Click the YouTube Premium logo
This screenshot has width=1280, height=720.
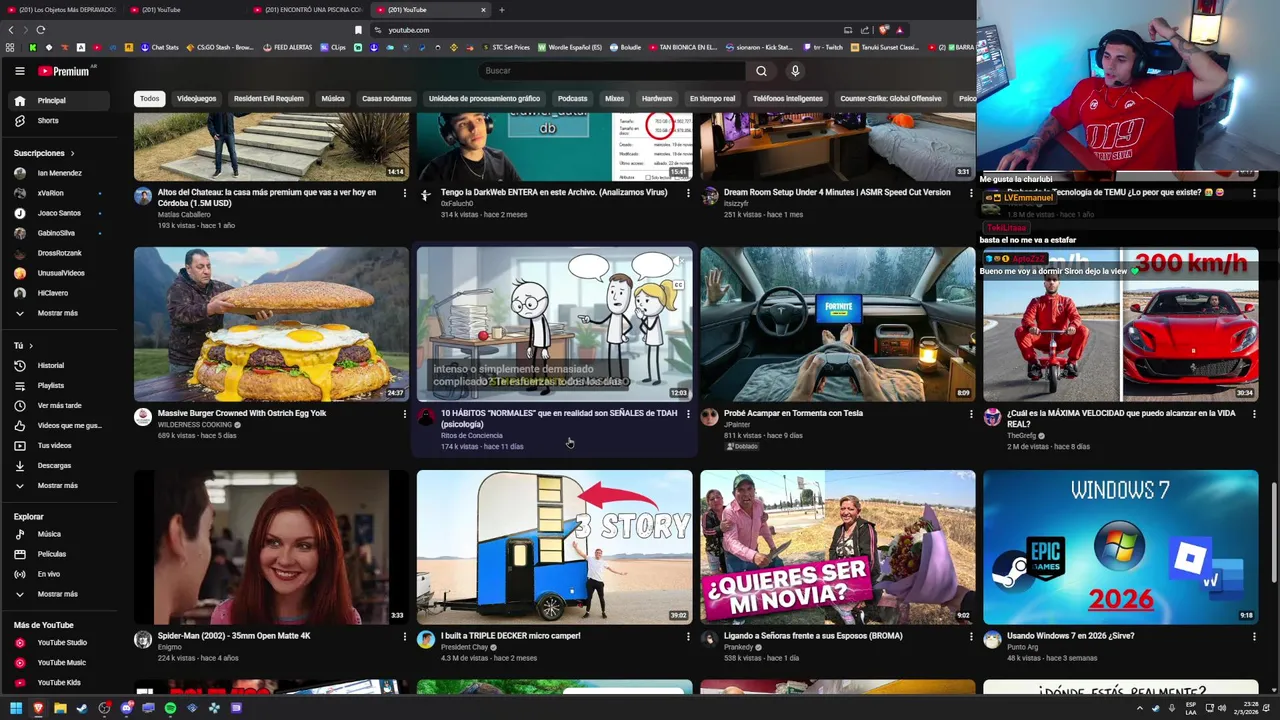[x=65, y=71]
